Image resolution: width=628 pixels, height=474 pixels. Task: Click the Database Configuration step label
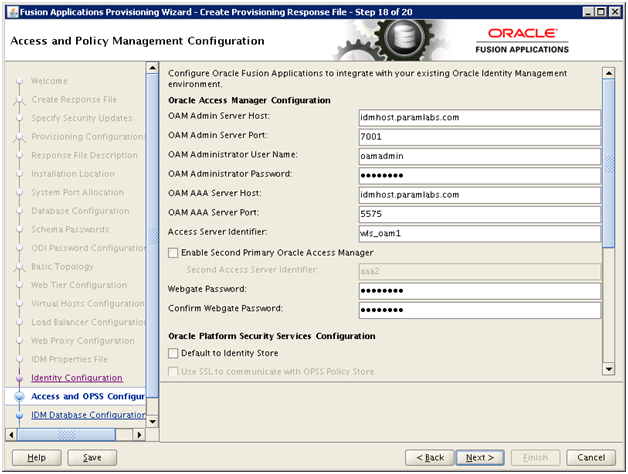tap(80, 211)
